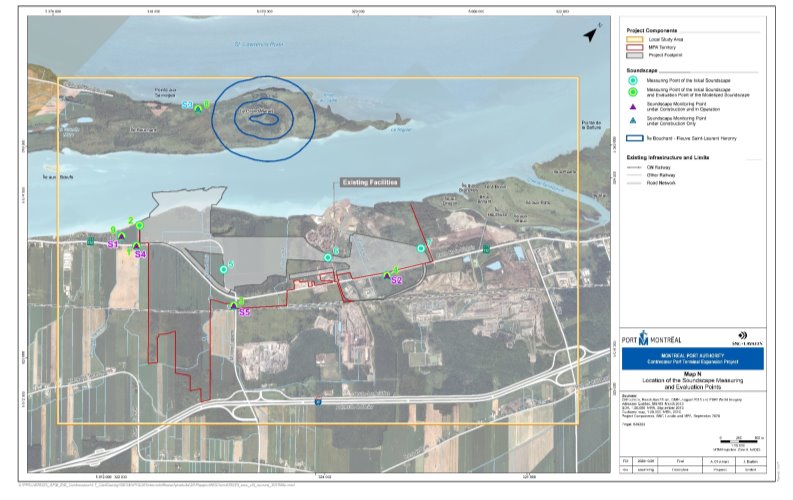The image size is (793, 500).
Task: Click the Local Study Area legend text
Action: tap(666, 39)
